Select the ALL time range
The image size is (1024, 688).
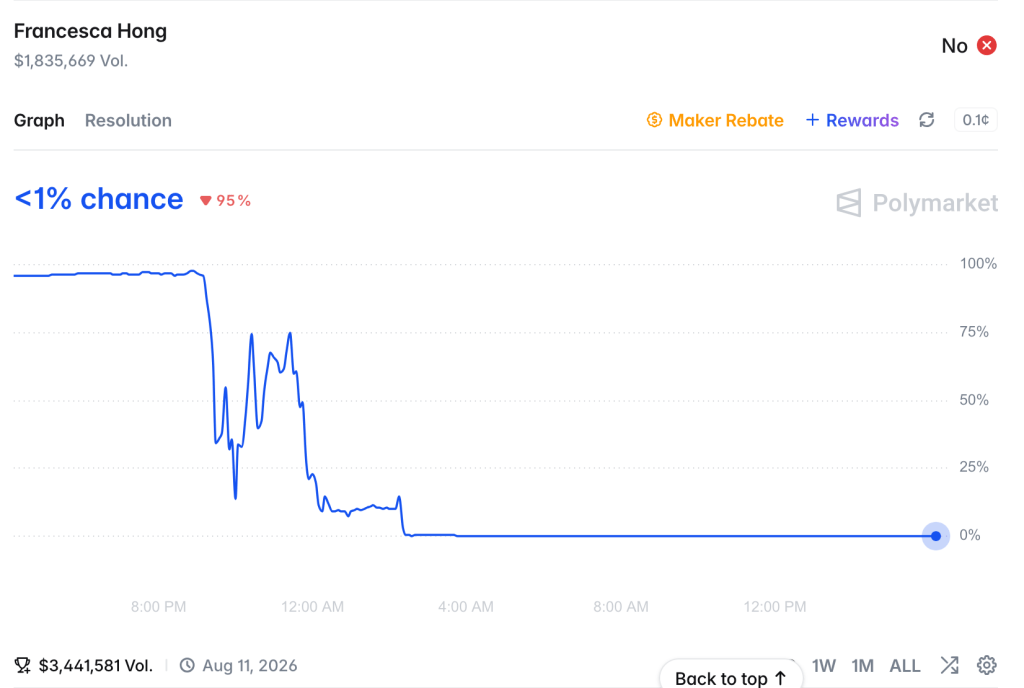pos(904,666)
